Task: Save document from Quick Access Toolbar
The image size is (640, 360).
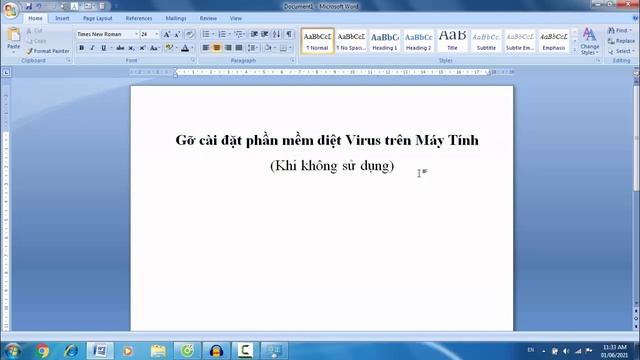Action: tap(28, 6)
